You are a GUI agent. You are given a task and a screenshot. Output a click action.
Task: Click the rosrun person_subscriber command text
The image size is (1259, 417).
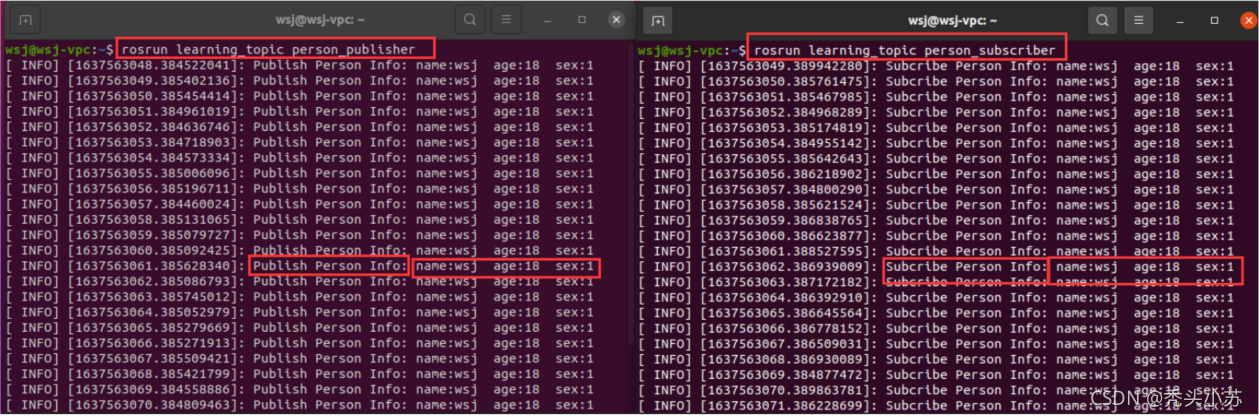tap(904, 50)
